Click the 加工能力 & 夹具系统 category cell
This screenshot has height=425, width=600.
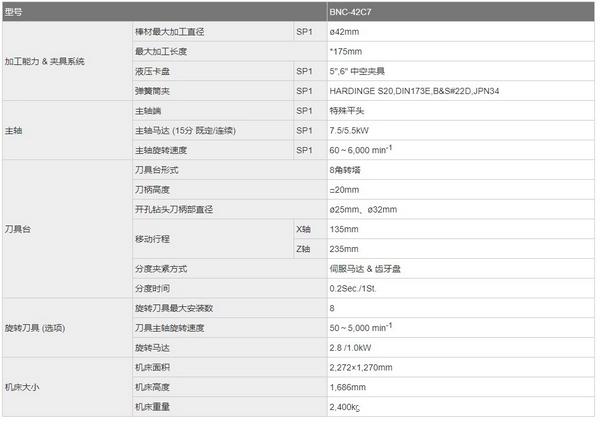pyautogui.click(x=45, y=61)
